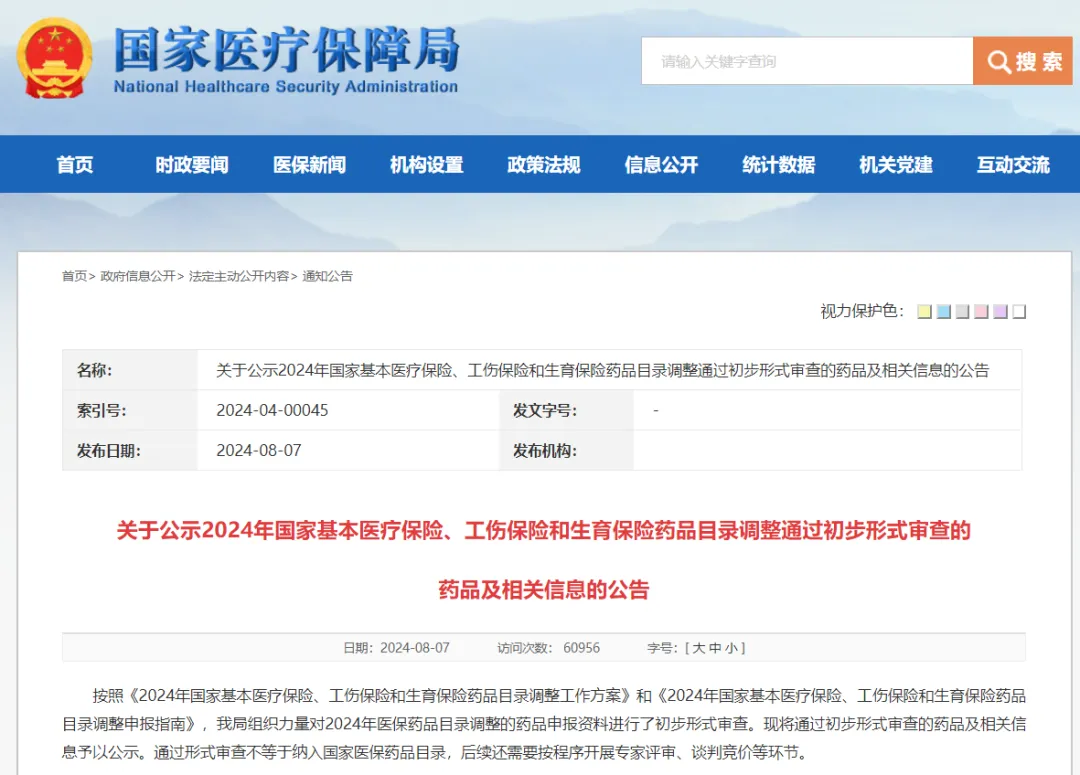Select the purple eye-protection color swatch

(1000, 311)
